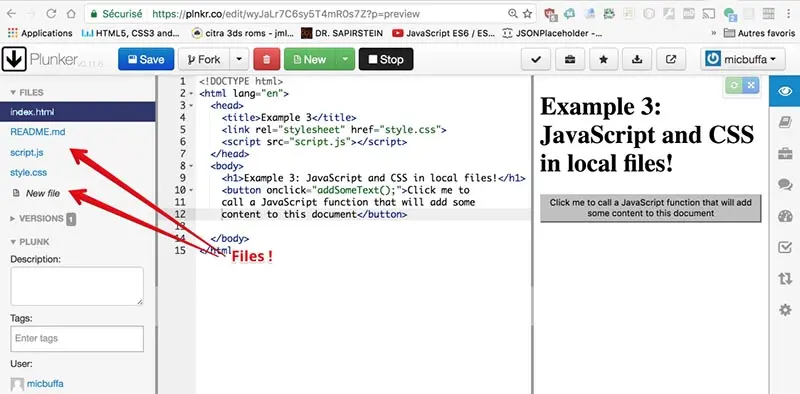Open the Fork dropdown arrow
Image resolution: width=800 pixels, height=394 pixels.
[239, 59]
